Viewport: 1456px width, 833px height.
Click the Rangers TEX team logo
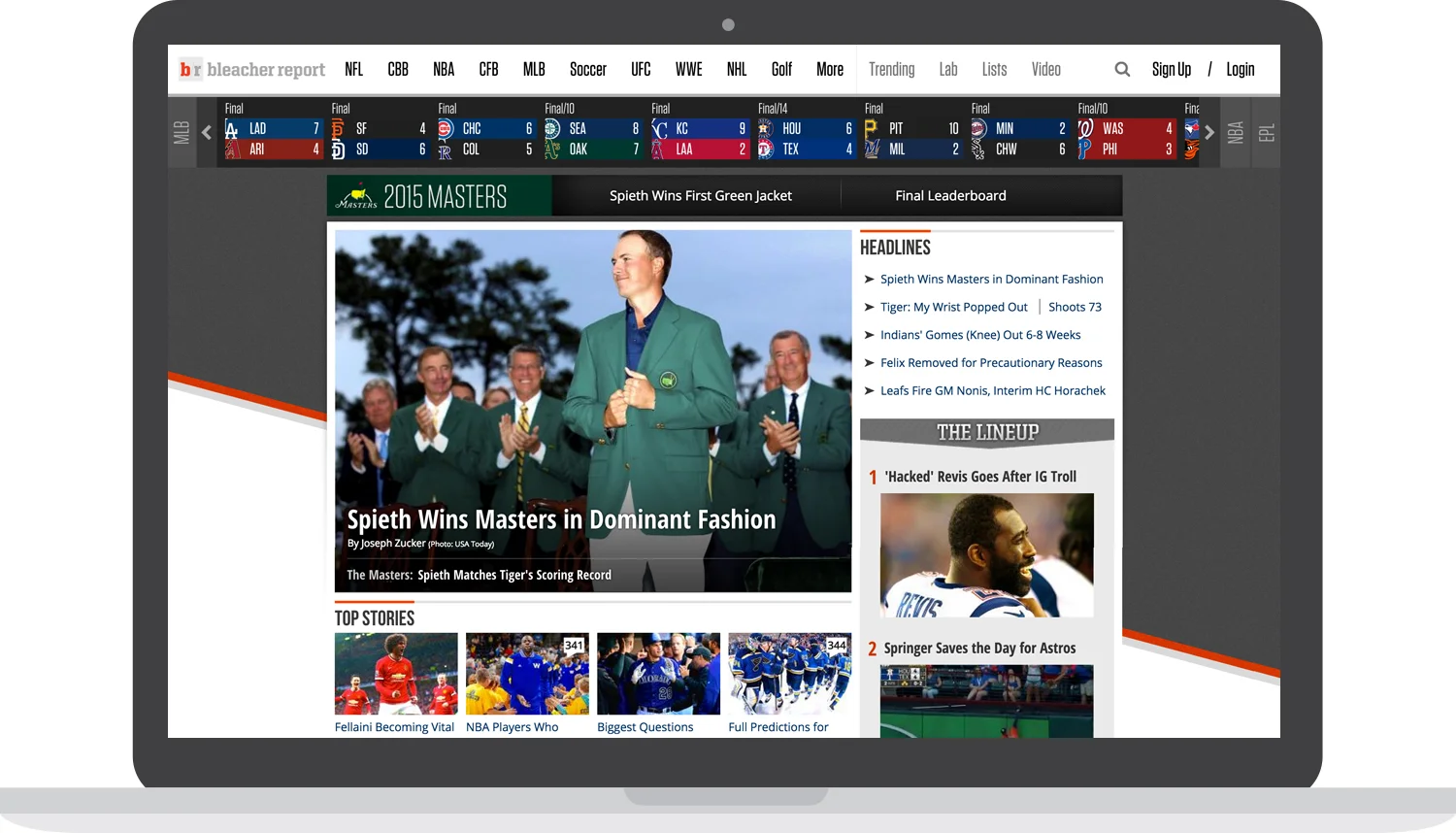(765, 150)
